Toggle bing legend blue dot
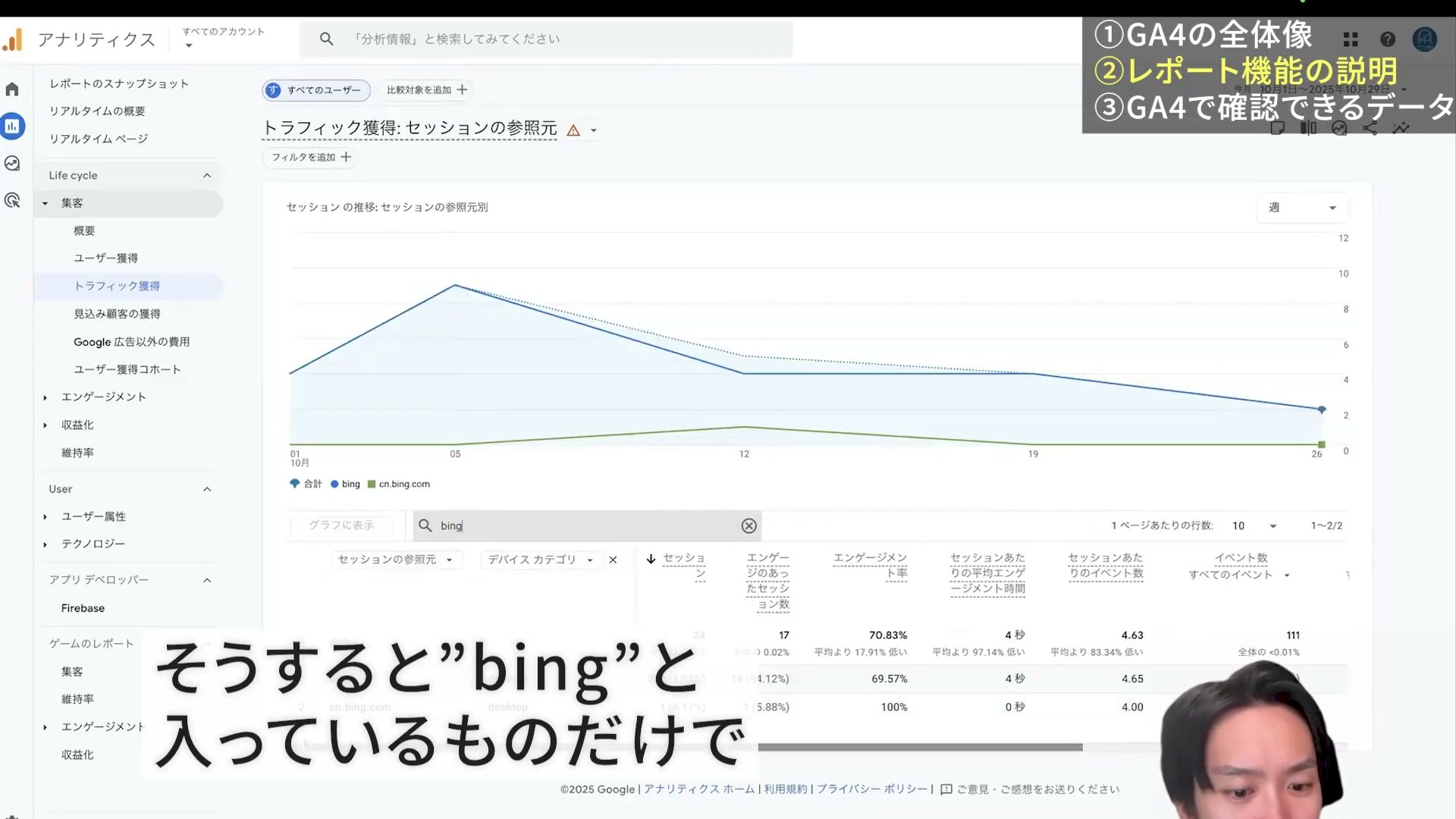Screen dimensions: 1456x819 [334, 485]
